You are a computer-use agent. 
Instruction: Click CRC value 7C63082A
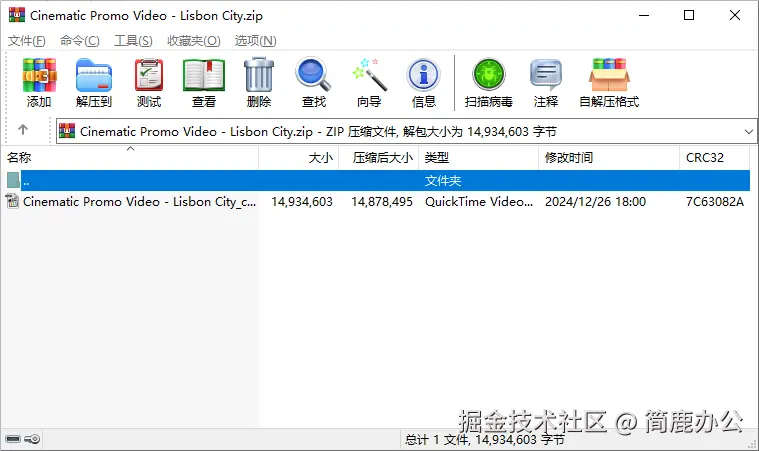click(714, 202)
